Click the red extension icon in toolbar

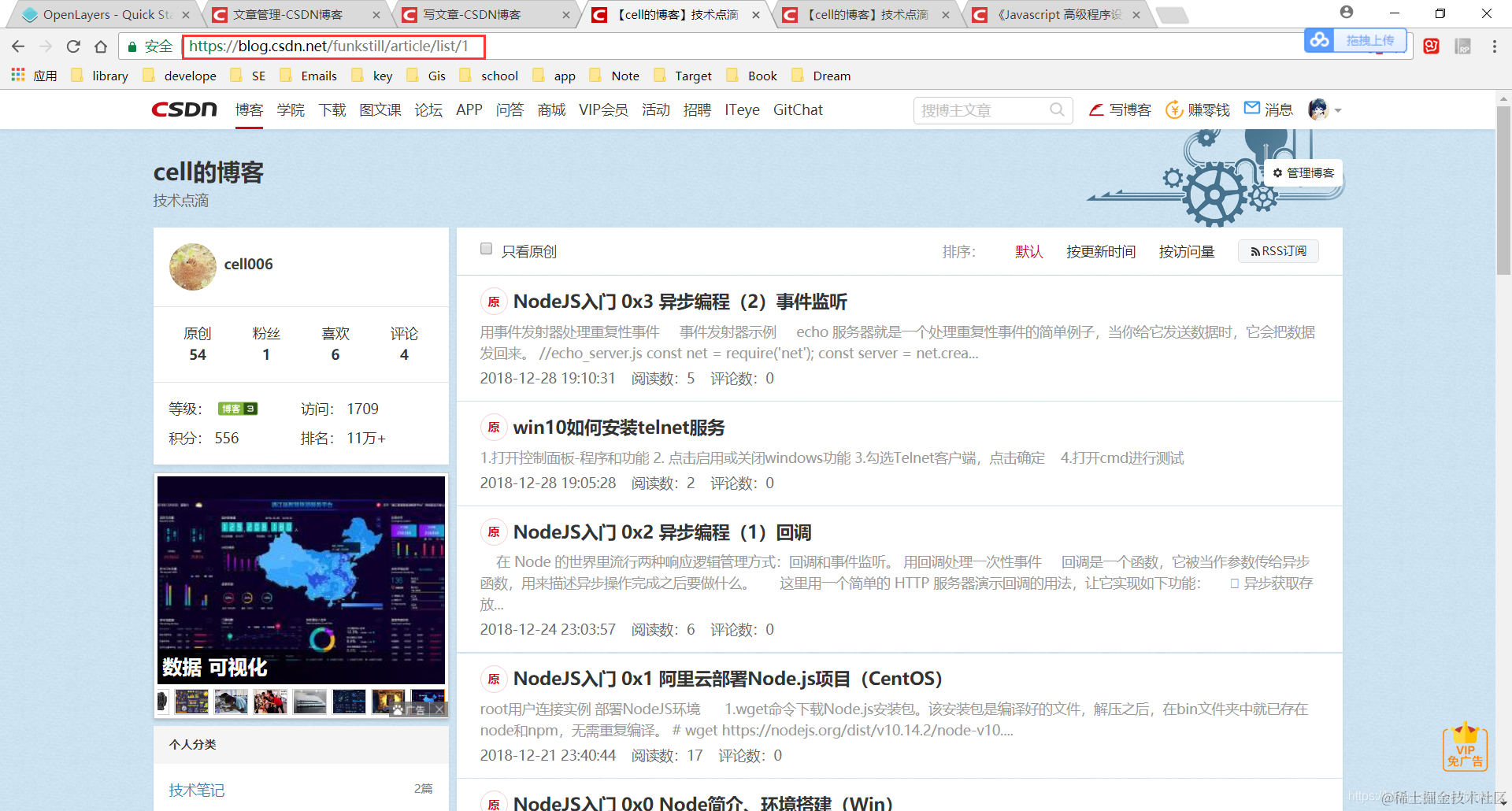(1432, 46)
